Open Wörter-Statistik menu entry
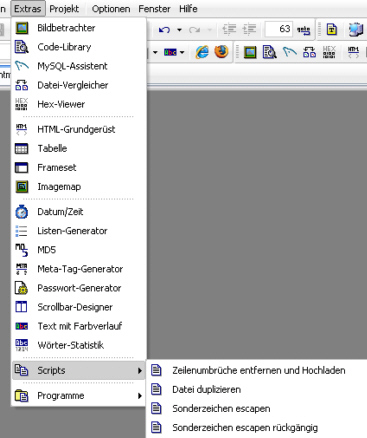Screen dimensions: 367x438 click(x=79, y=345)
